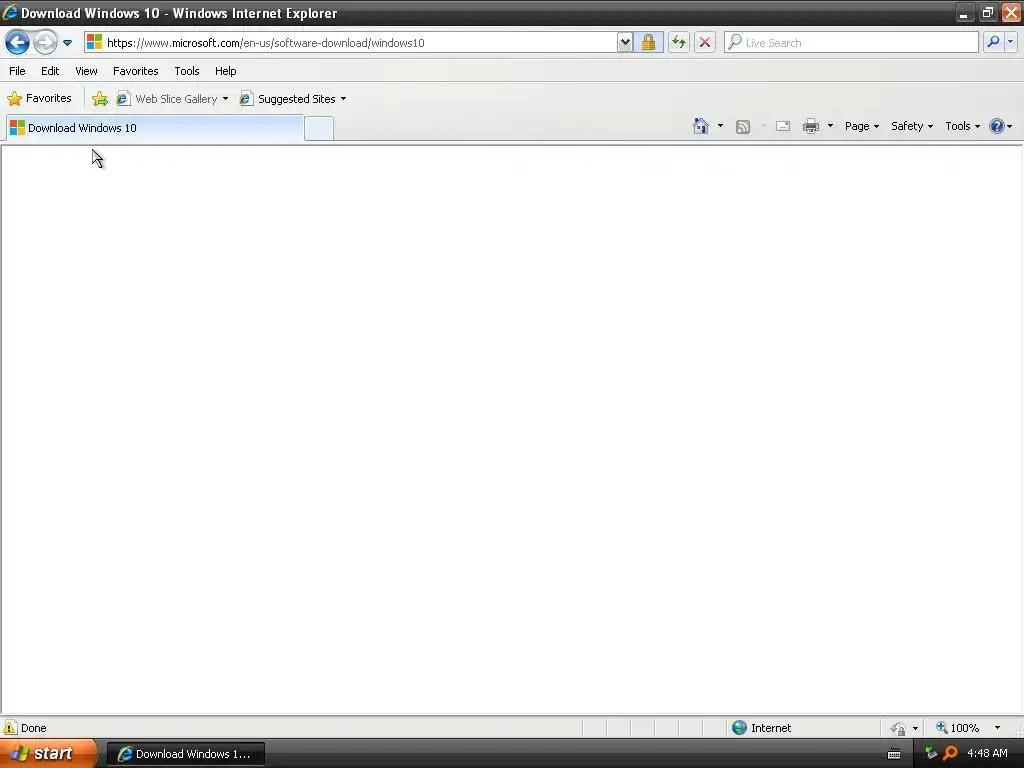Viewport: 1024px width, 768px height.
Task: Open the Help menu
Action: tap(226, 71)
